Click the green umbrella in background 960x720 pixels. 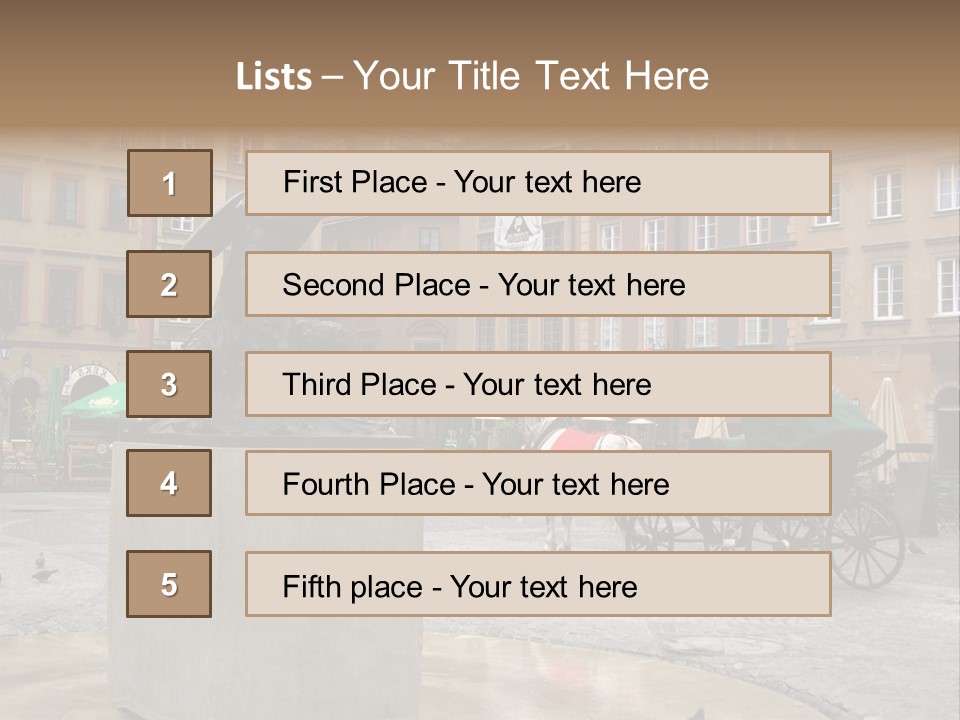[x=96, y=400]
